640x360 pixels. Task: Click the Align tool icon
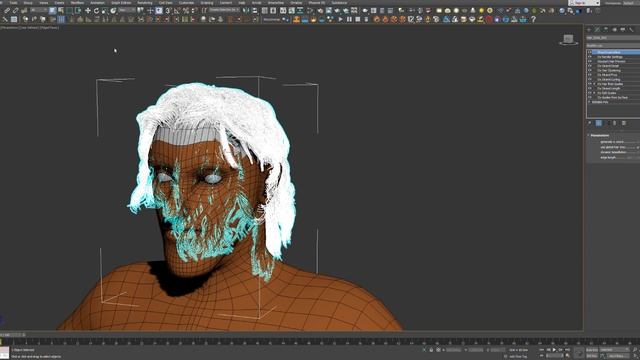[254, 10]
